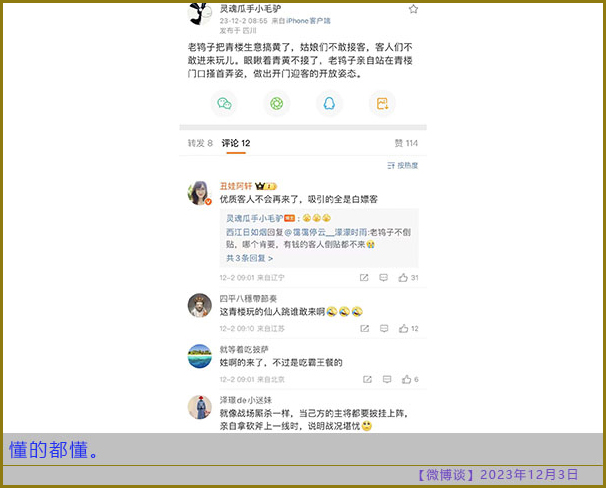Viewport: 606px width, 488px height.
Task: Open 西江日如烟 user link in replies
Action: pos(247,232)
